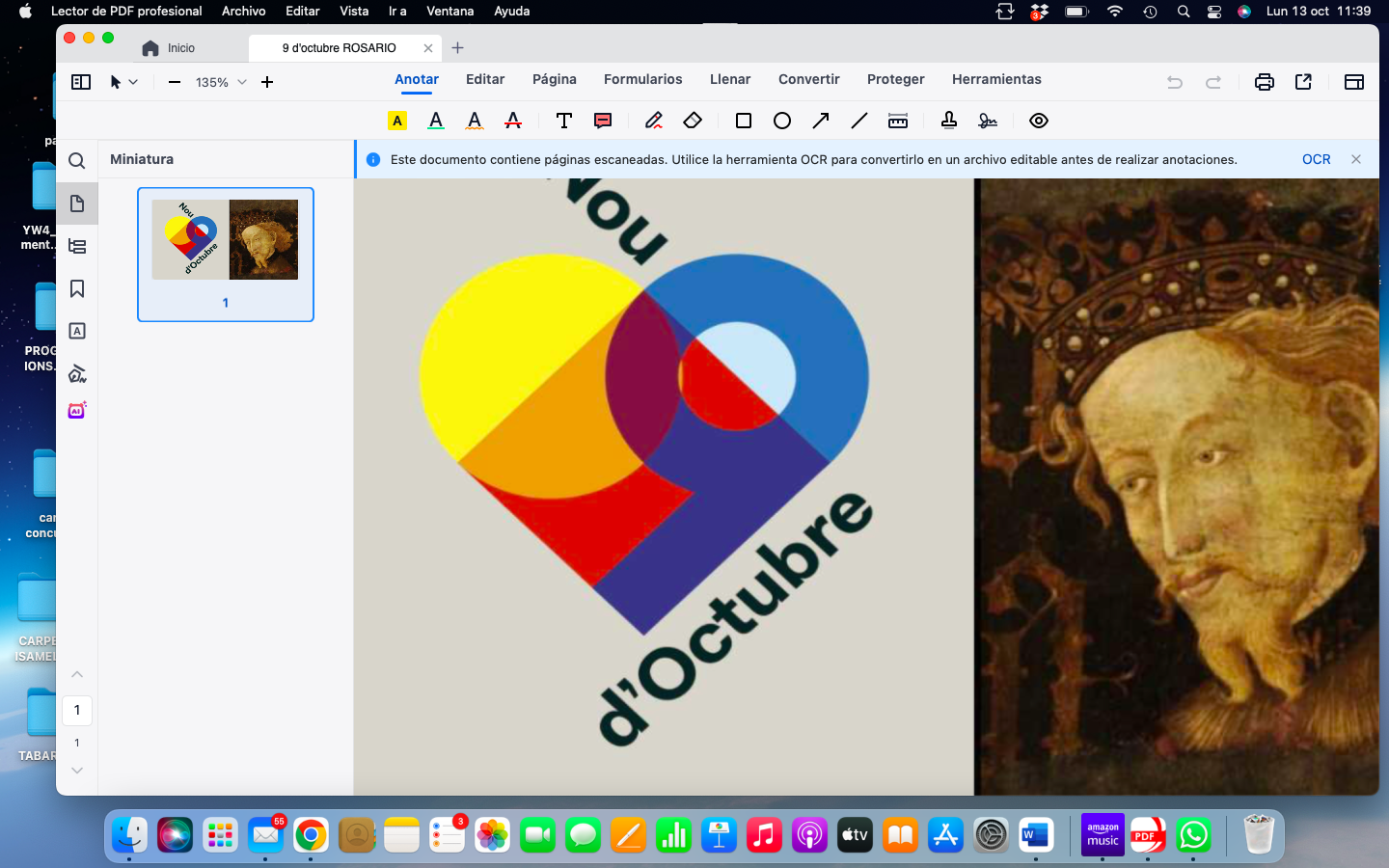Go to next page with down chevron

pos(77,771)
